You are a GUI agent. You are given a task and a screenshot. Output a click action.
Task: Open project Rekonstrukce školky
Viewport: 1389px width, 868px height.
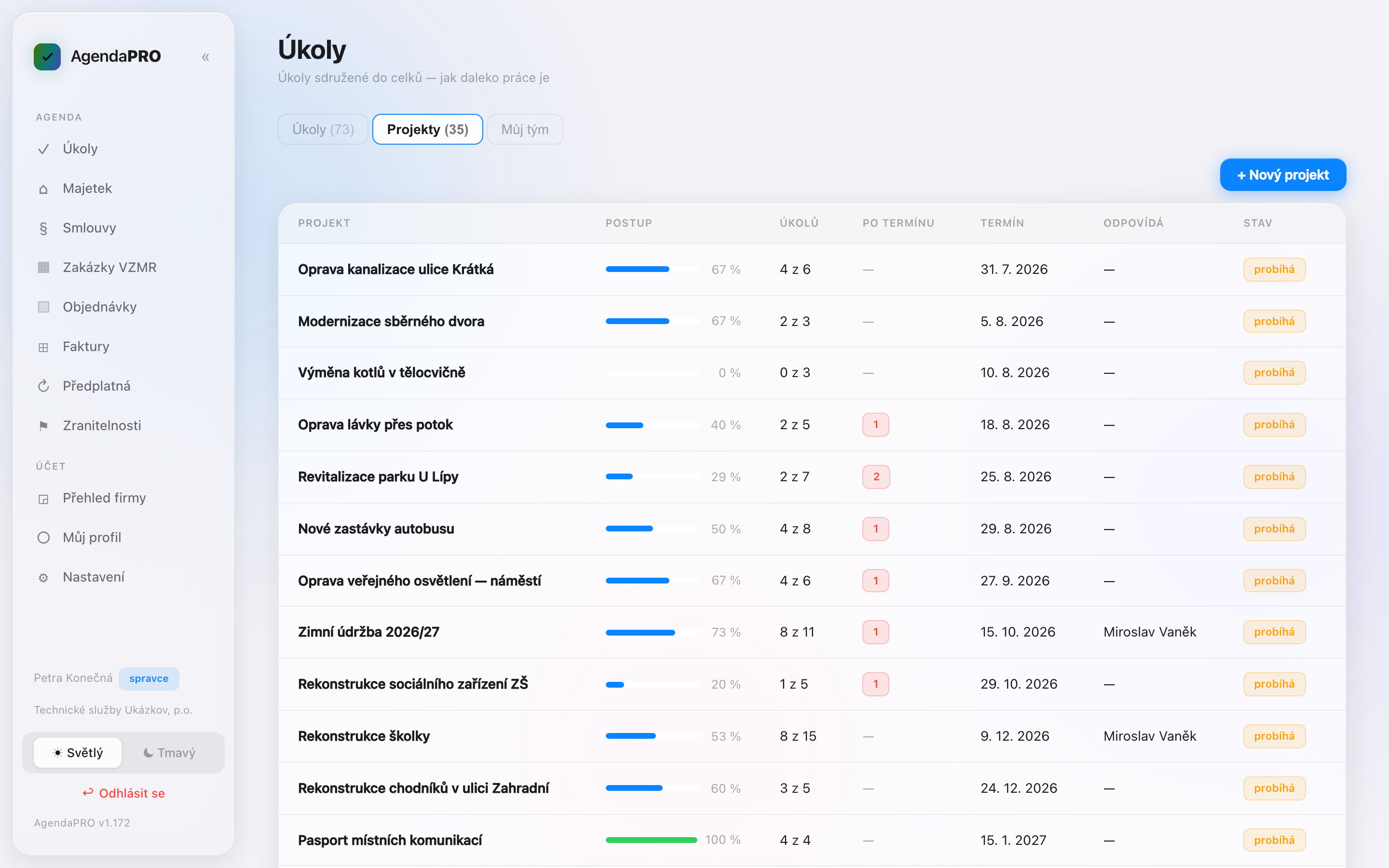pyautogui.click(x=364, y=736)
